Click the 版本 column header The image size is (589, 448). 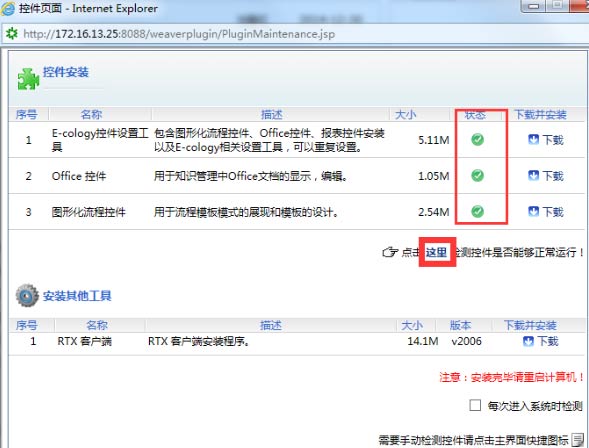(461, 325)
